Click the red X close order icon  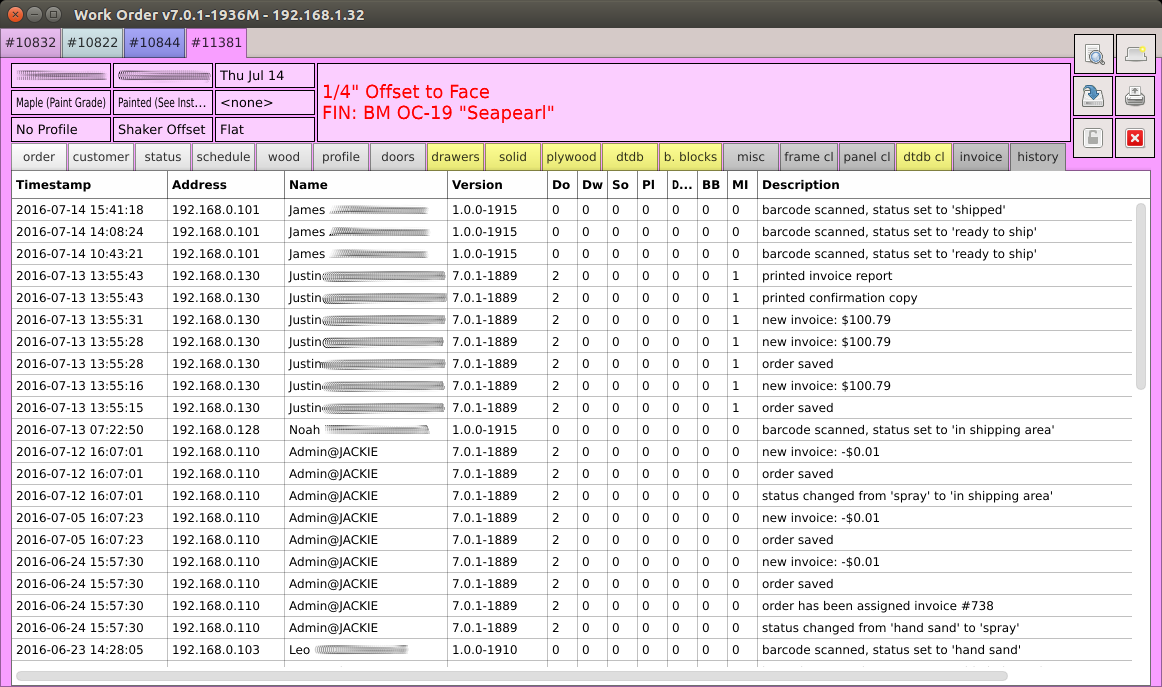pos(1134,137)
